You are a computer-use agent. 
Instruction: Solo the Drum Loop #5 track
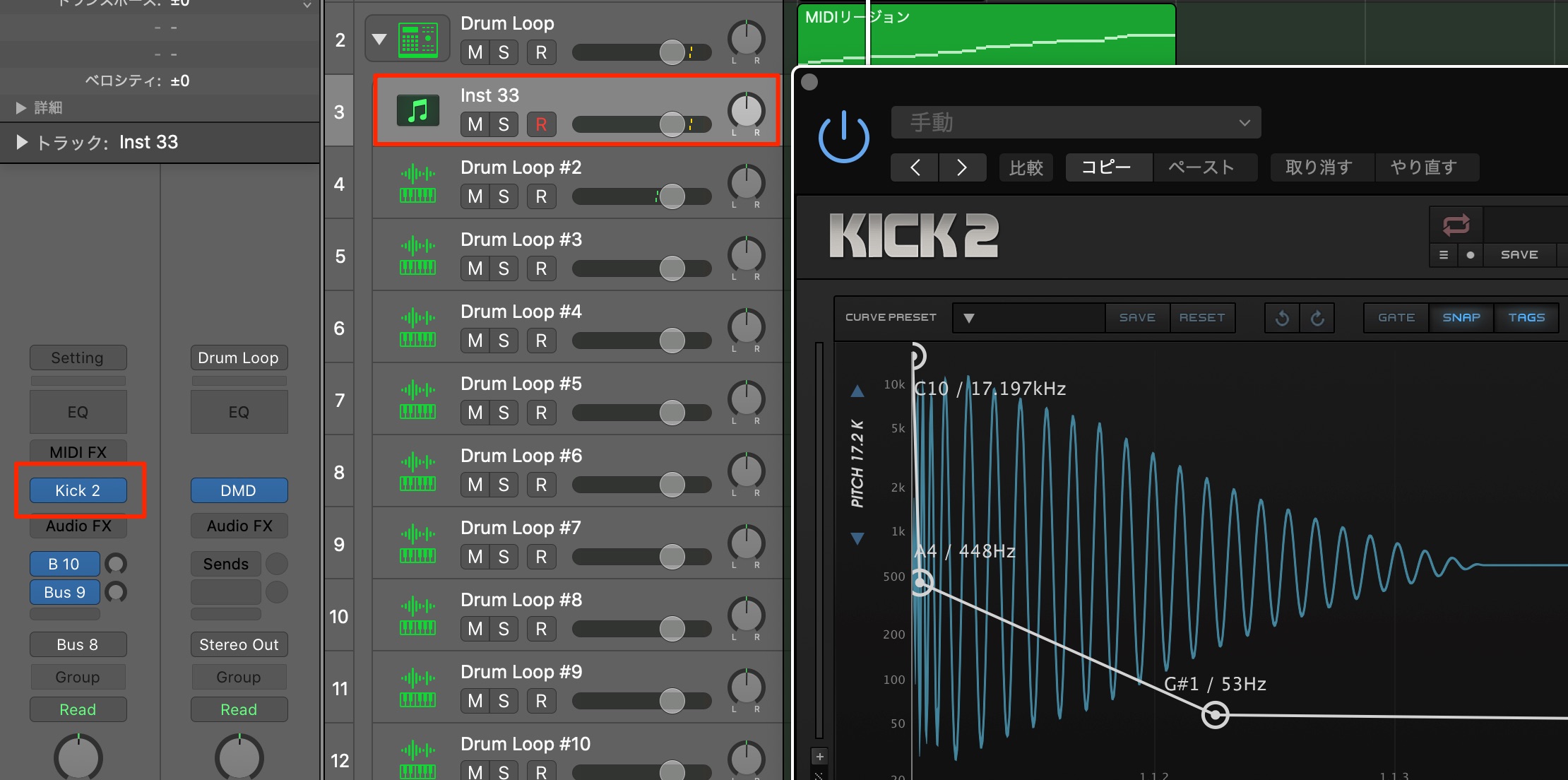(x=504, y=413)
